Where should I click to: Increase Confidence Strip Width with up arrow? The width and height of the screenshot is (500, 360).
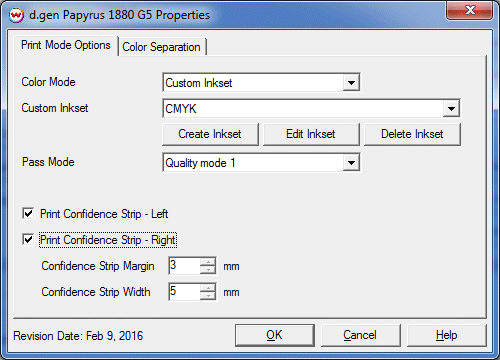(x=208, y=288)
